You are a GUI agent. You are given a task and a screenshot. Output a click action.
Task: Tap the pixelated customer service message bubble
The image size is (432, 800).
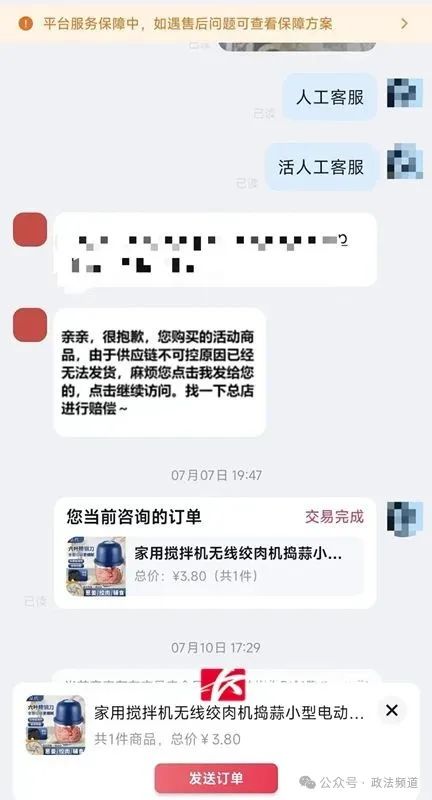(215, 249)
